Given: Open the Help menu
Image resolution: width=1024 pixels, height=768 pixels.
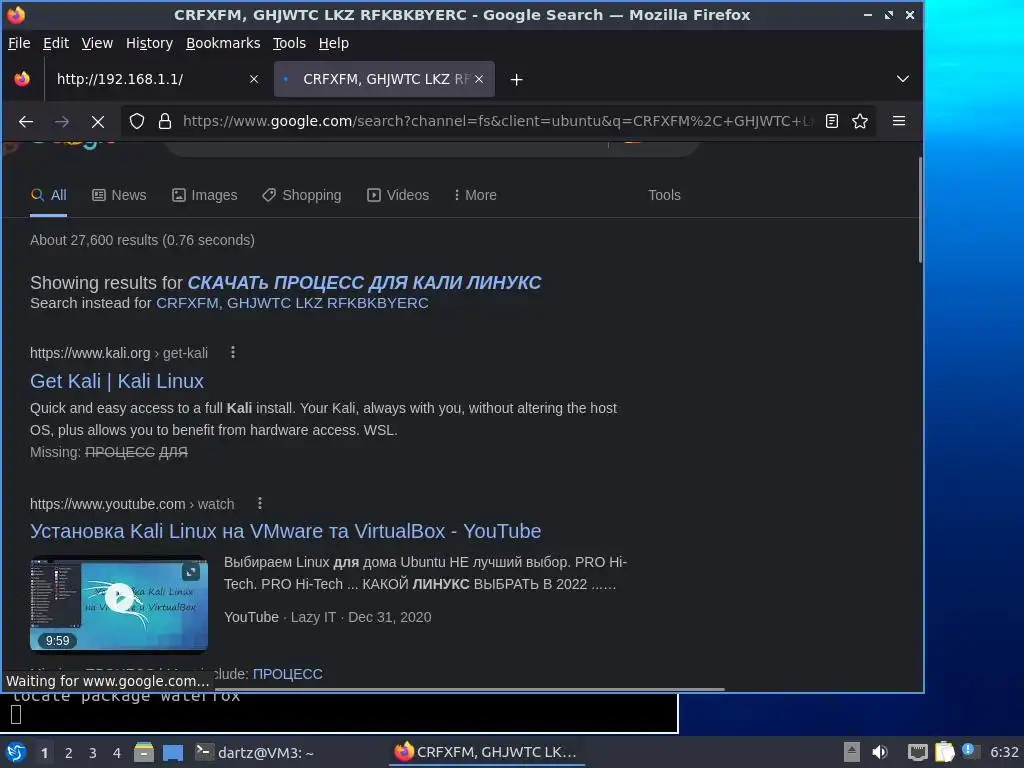Looking at the screenshot, I should click(333, 43).
